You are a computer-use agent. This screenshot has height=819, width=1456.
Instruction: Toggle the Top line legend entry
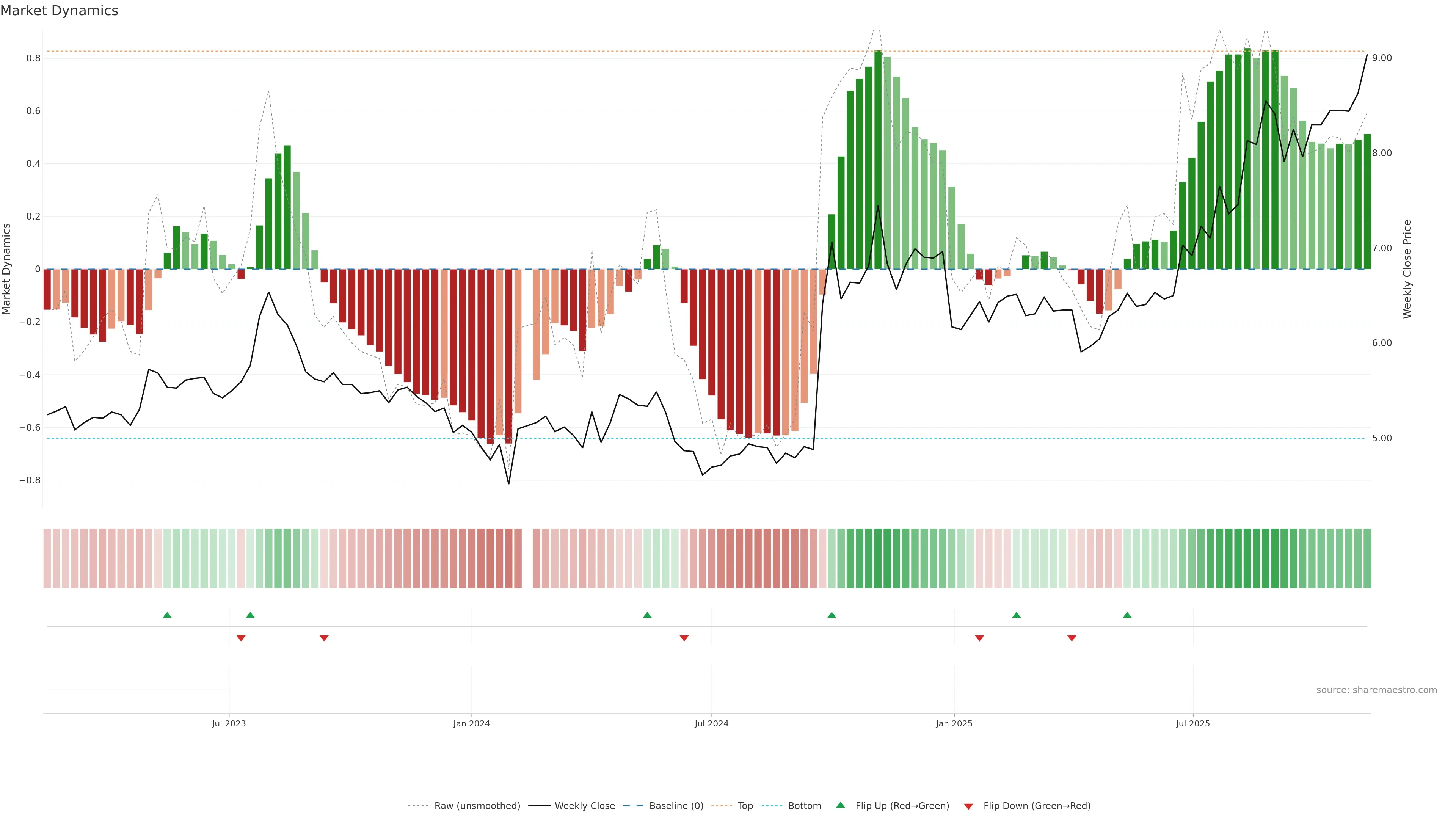pos(745,806)
